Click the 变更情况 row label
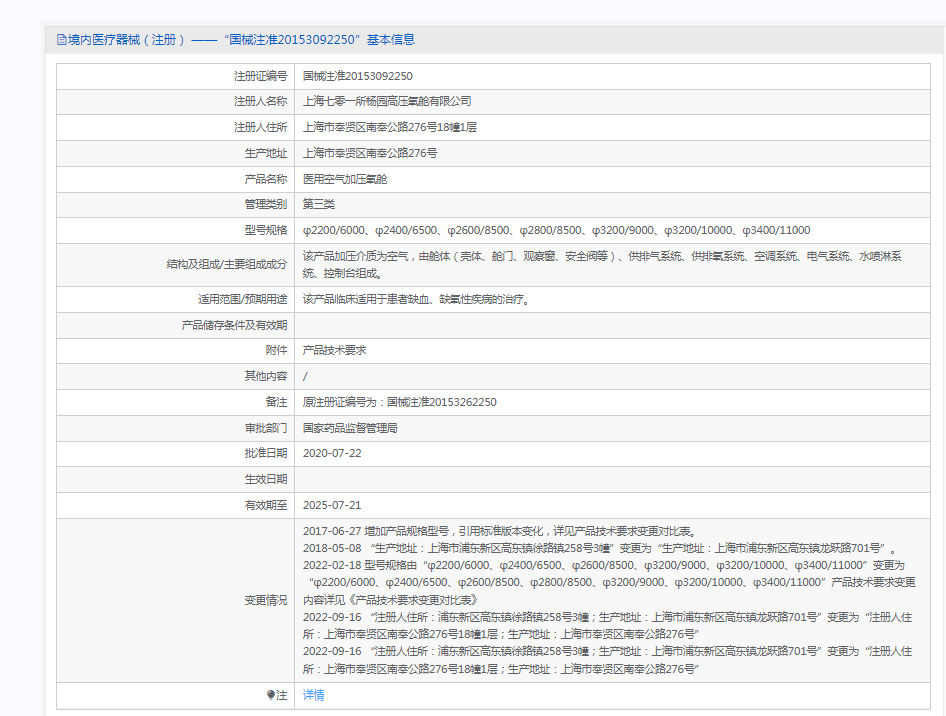 click(x=265, y=600)
